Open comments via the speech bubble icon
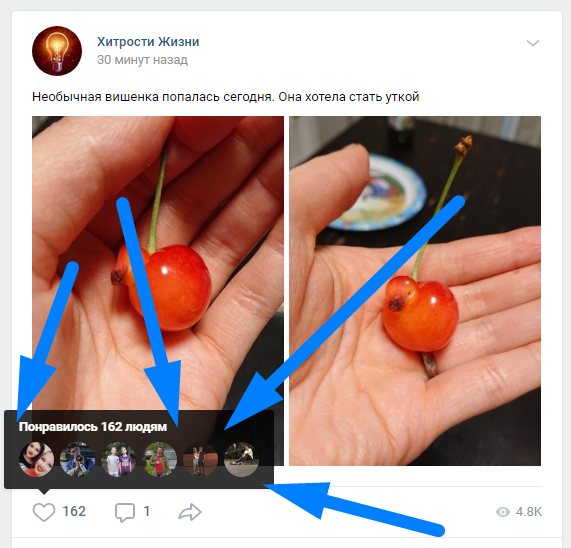Viewport: 571px width, 548px height. tap(125, 512)
